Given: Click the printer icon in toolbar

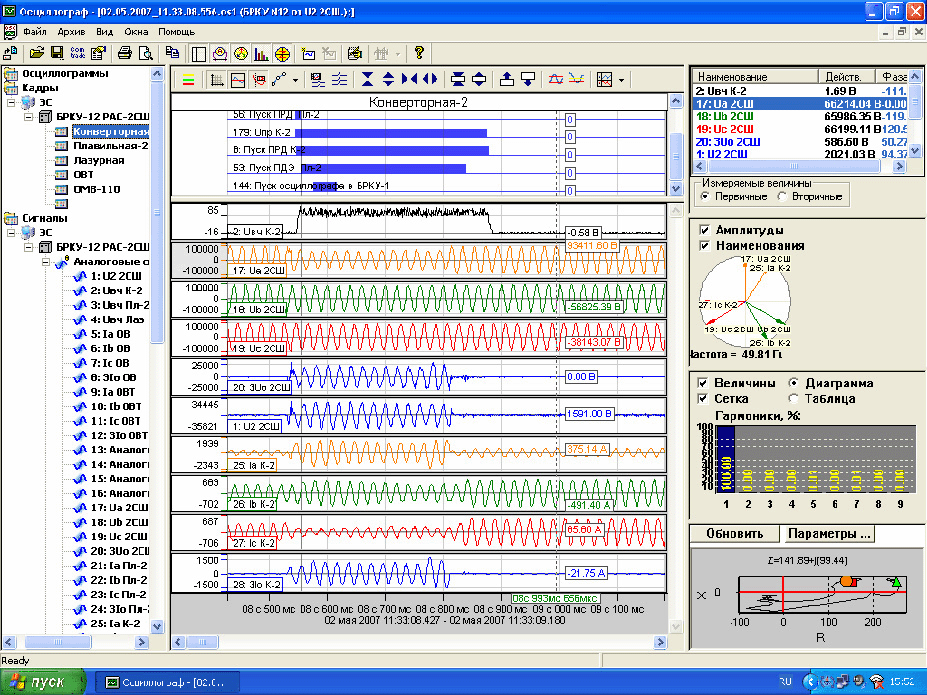Looking at the screenshot, I should click(x=124, y=53).
